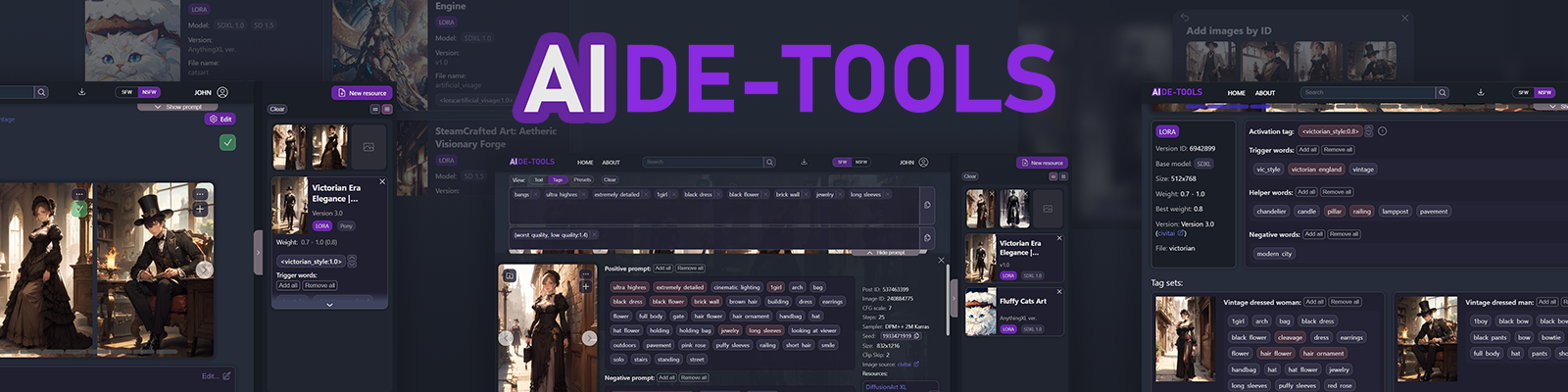Open the ABOUT page in the center header
This screenshot has height=392, width=1568.
[612, 162]
